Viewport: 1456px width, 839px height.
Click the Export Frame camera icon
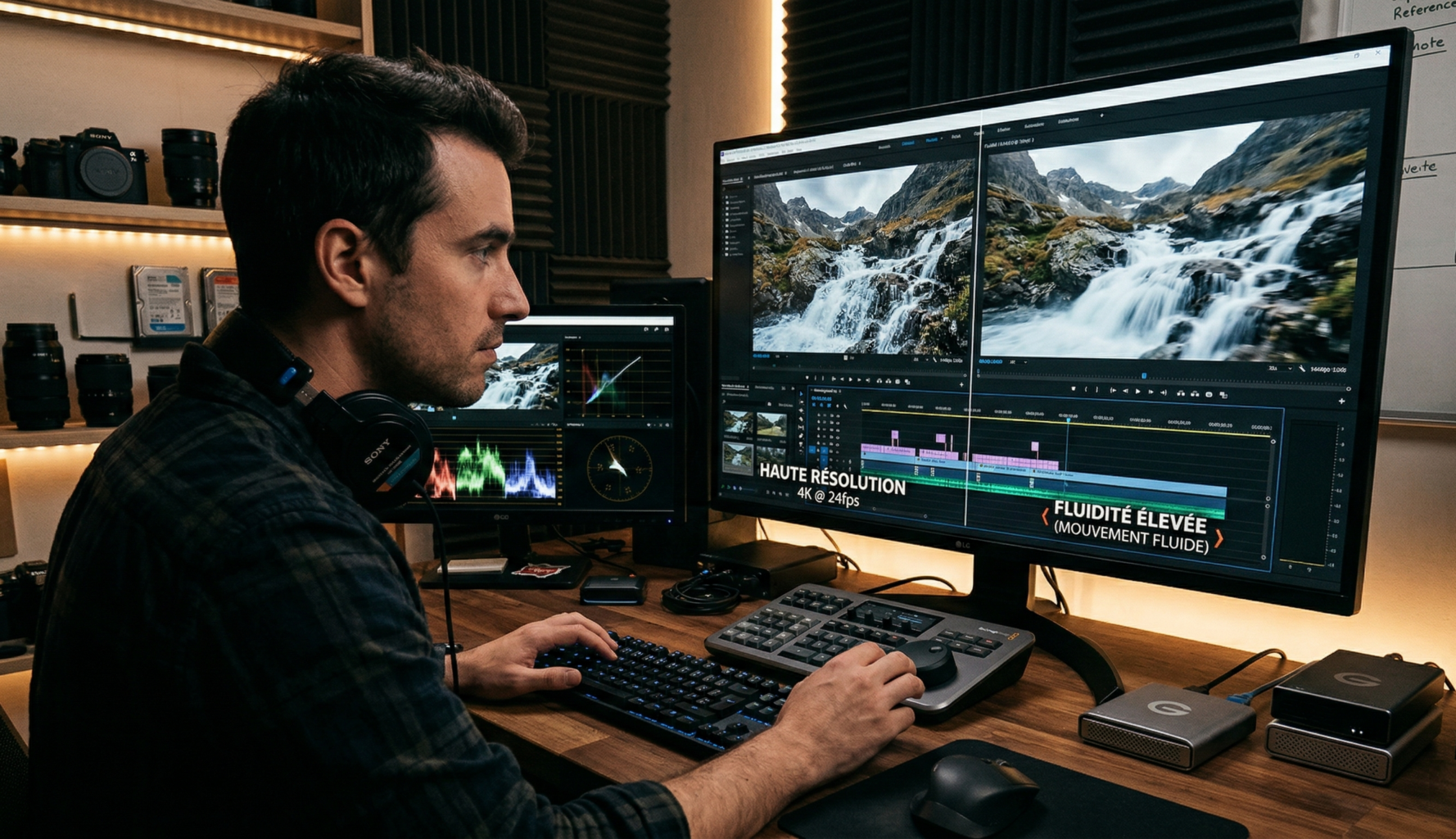coord(1209,394)
